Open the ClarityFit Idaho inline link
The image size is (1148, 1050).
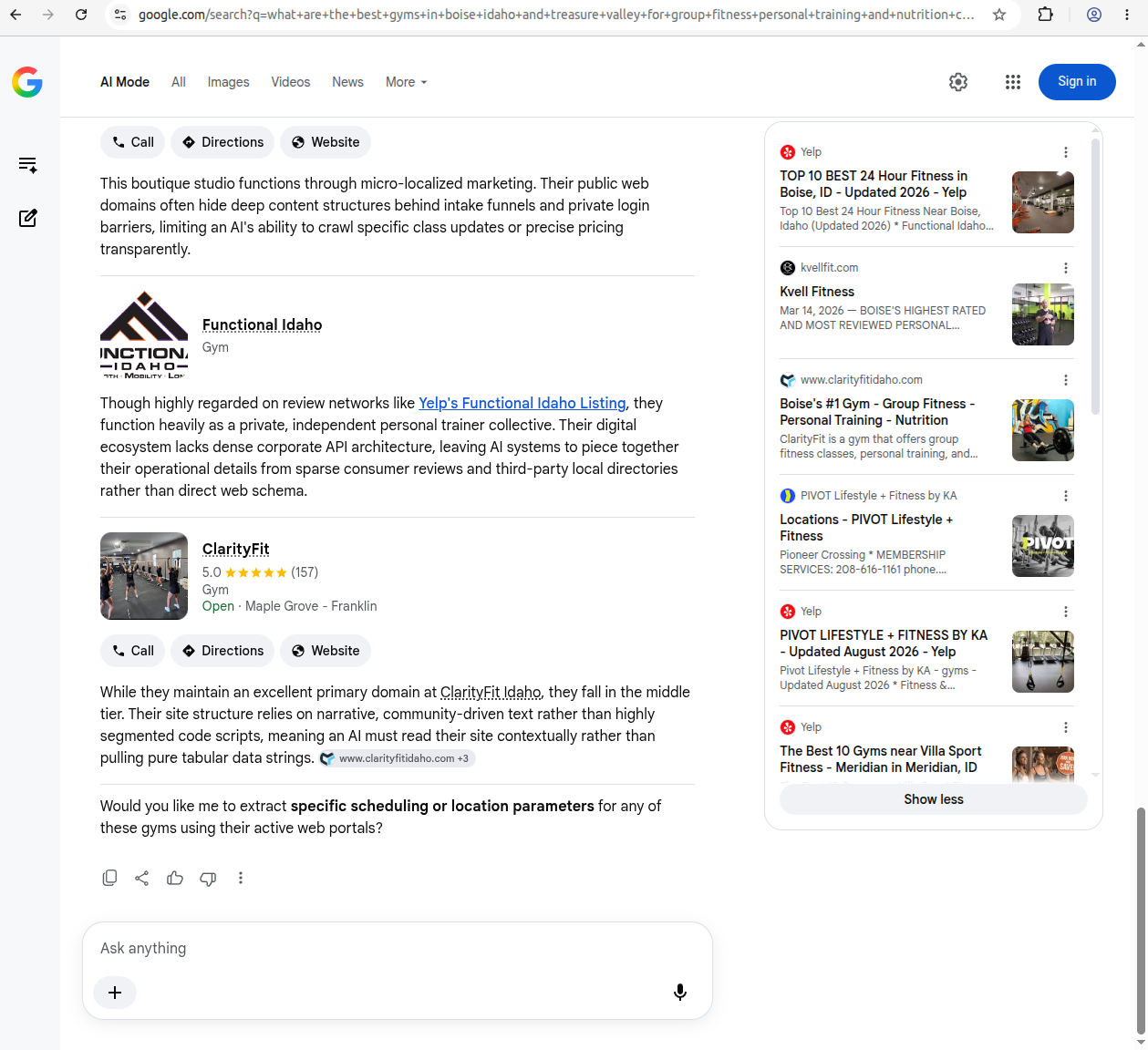click(491, 692)
